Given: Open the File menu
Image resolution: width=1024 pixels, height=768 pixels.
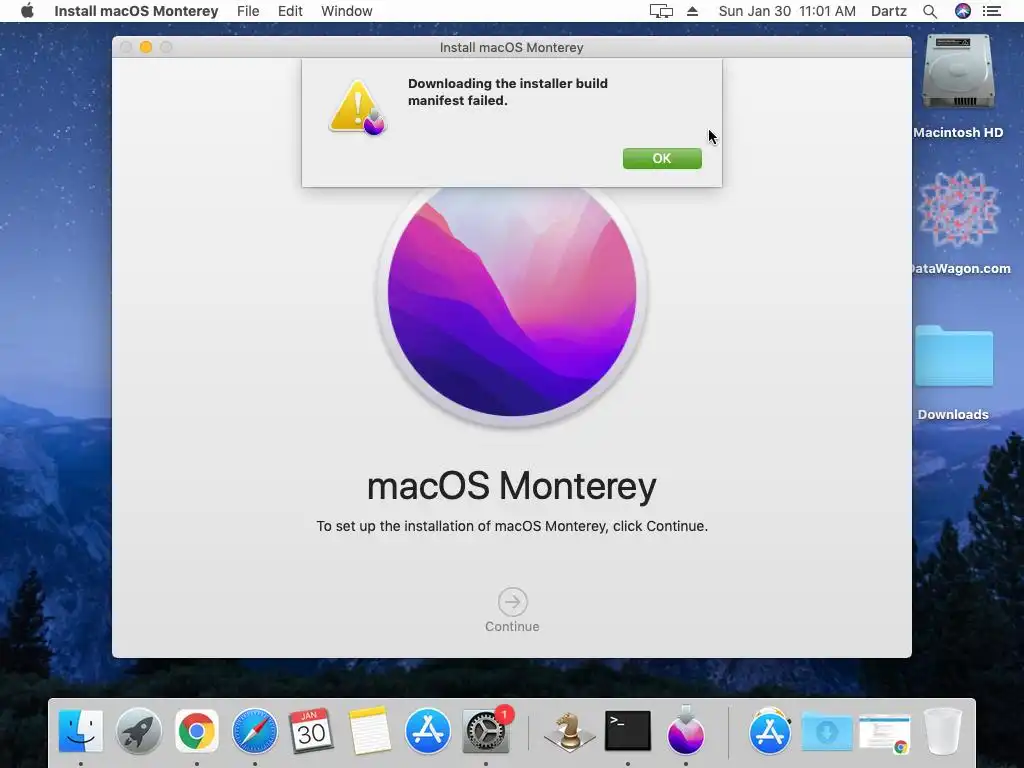Looking at the screenshot, I should coord(248,11).
